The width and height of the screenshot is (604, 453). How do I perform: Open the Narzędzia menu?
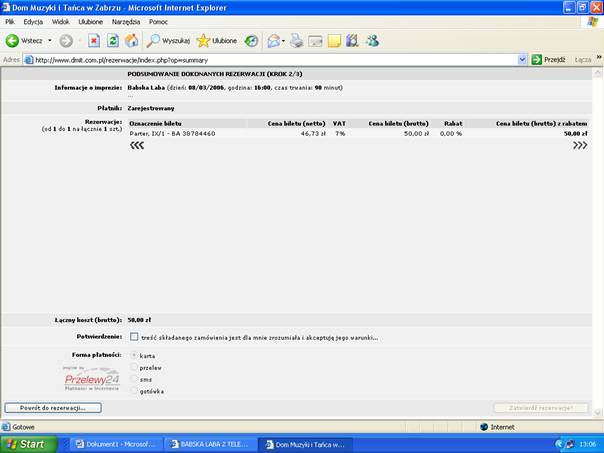126,21
